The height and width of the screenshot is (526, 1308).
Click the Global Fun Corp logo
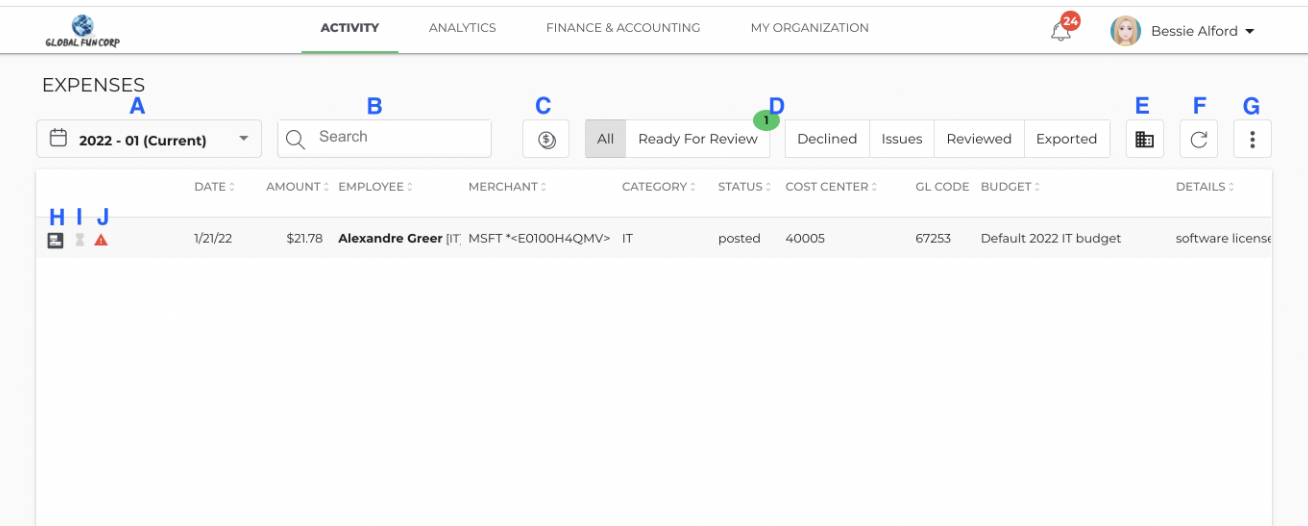[83, 31]
